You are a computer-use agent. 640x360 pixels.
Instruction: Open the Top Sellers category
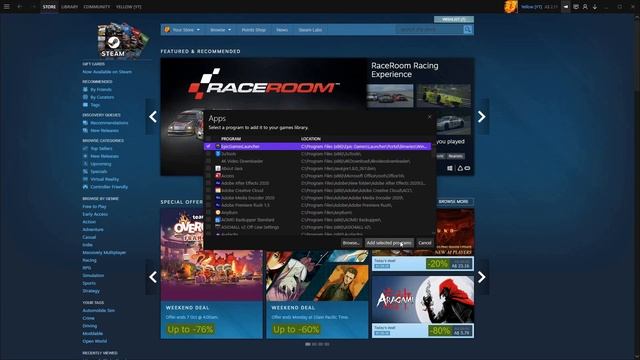101,149
